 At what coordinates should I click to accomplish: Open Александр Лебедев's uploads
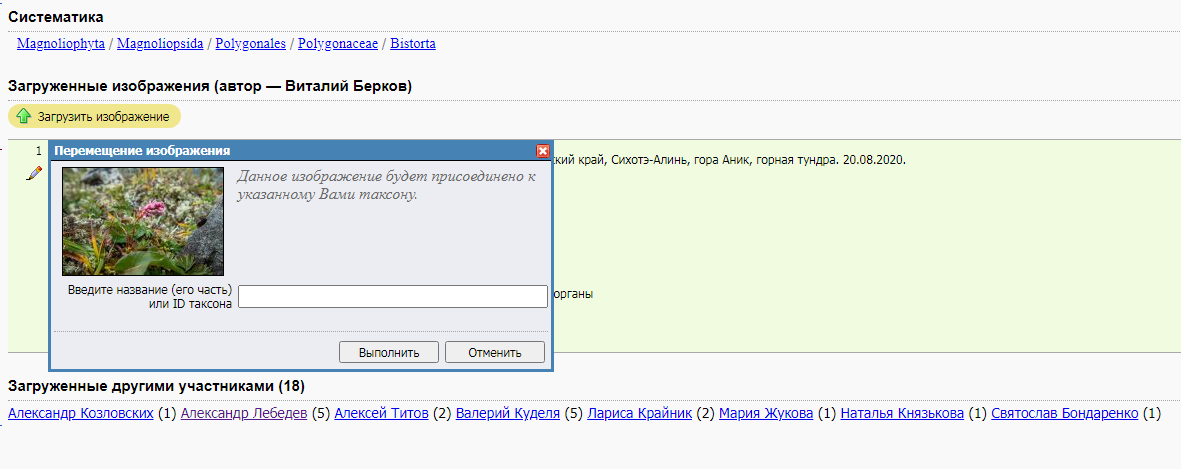[x=244, y=413]
